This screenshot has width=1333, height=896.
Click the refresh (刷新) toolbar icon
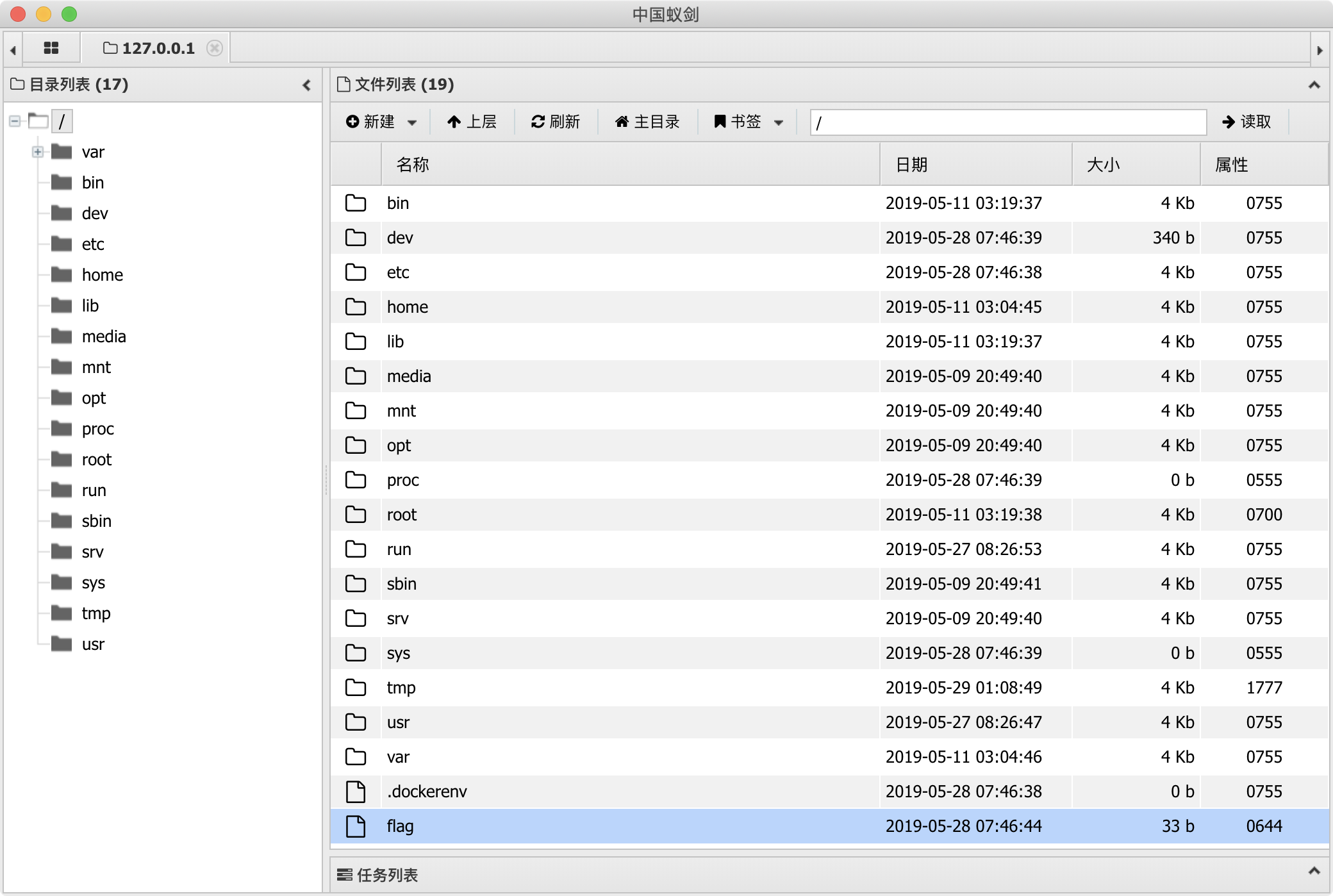[555, 122]
